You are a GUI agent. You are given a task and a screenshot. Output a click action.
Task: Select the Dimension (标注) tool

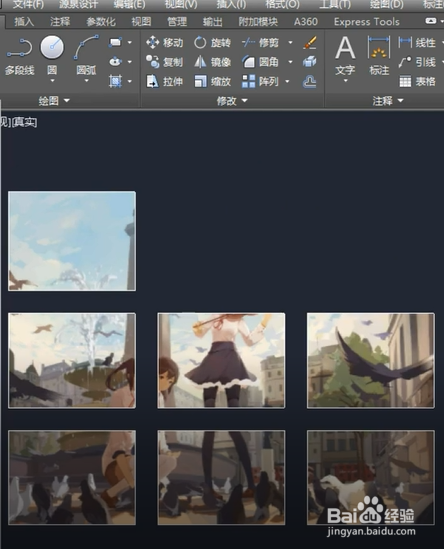[x=379, y=55]
